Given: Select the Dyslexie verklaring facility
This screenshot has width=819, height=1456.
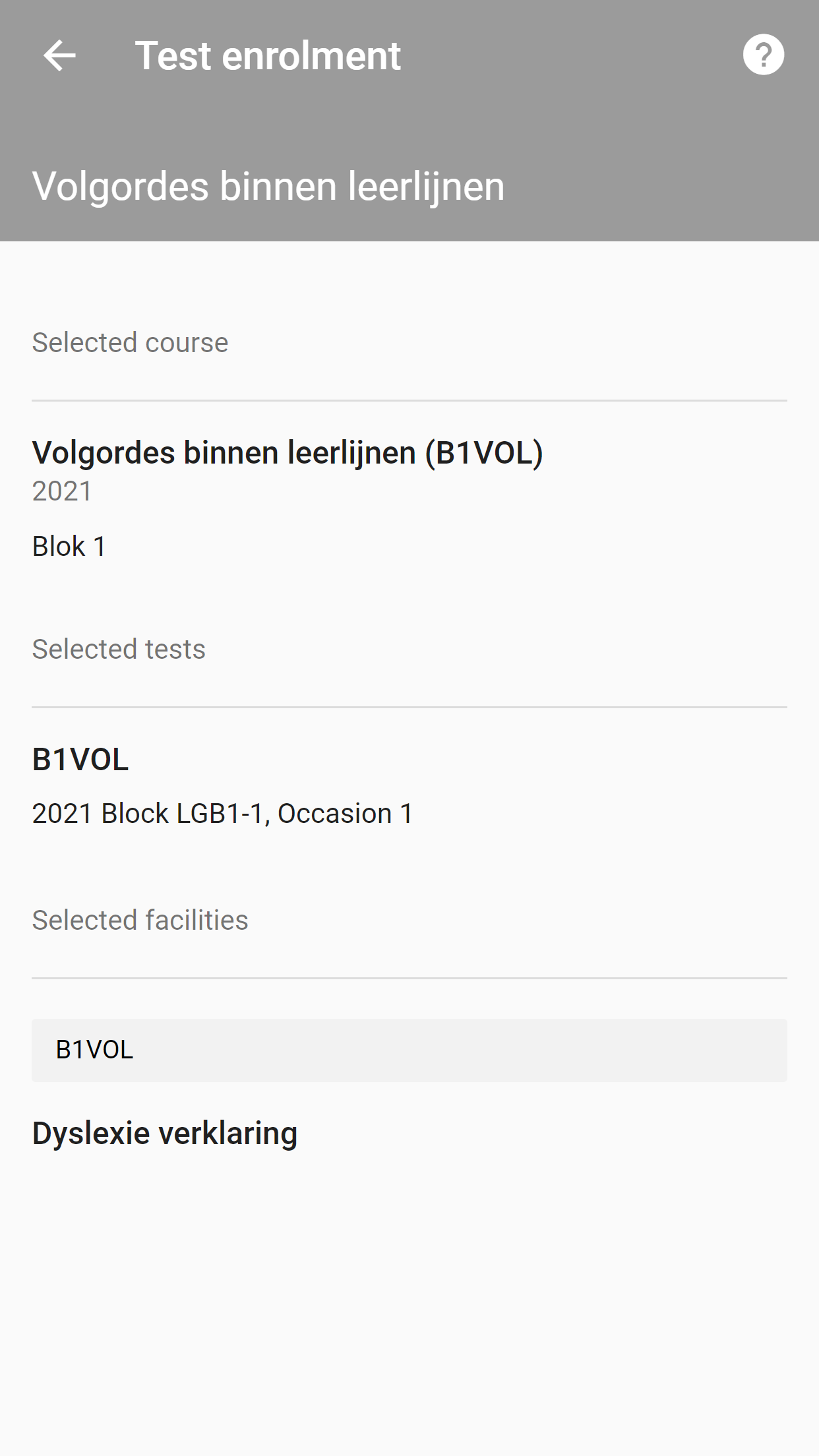Looking at the screenshot, I should [x=165, y=1134].
